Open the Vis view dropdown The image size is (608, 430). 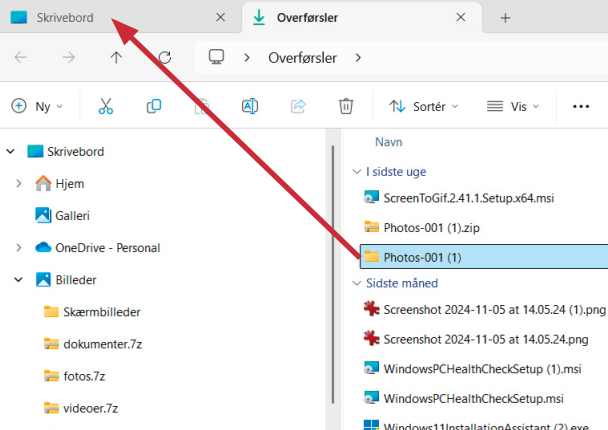(513, 106)
